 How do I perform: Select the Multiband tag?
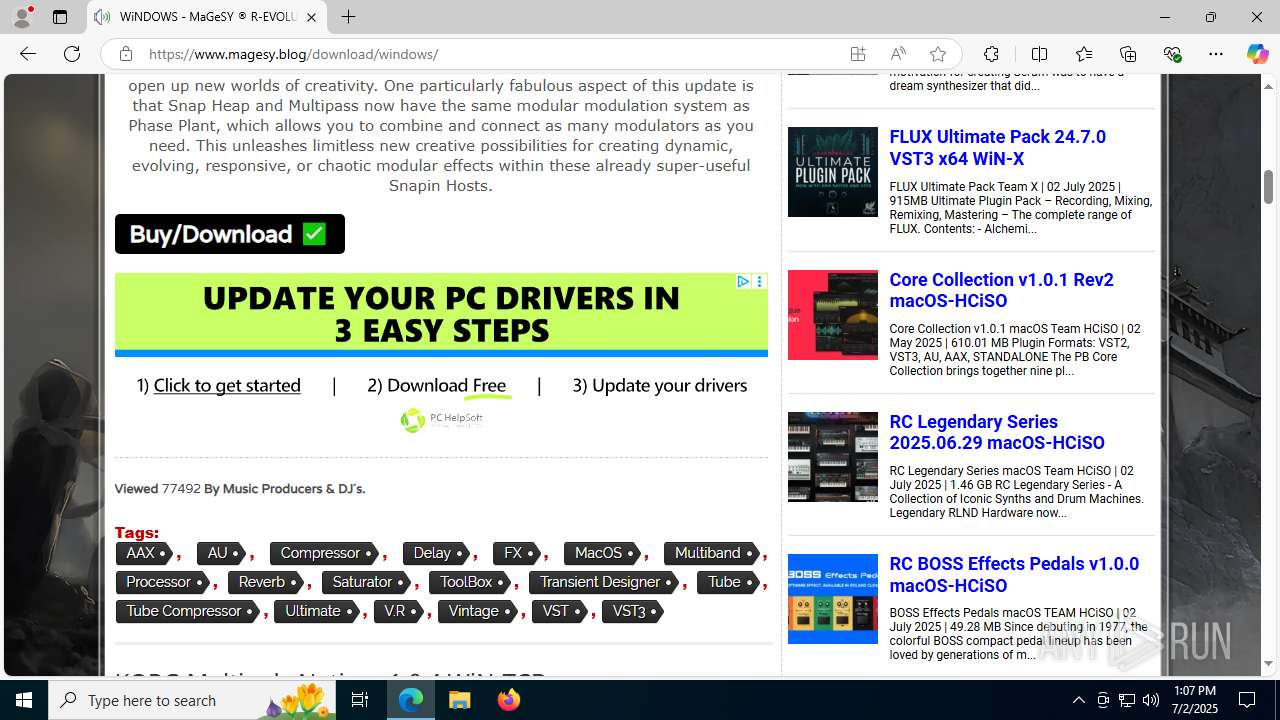tap(713, 553)
